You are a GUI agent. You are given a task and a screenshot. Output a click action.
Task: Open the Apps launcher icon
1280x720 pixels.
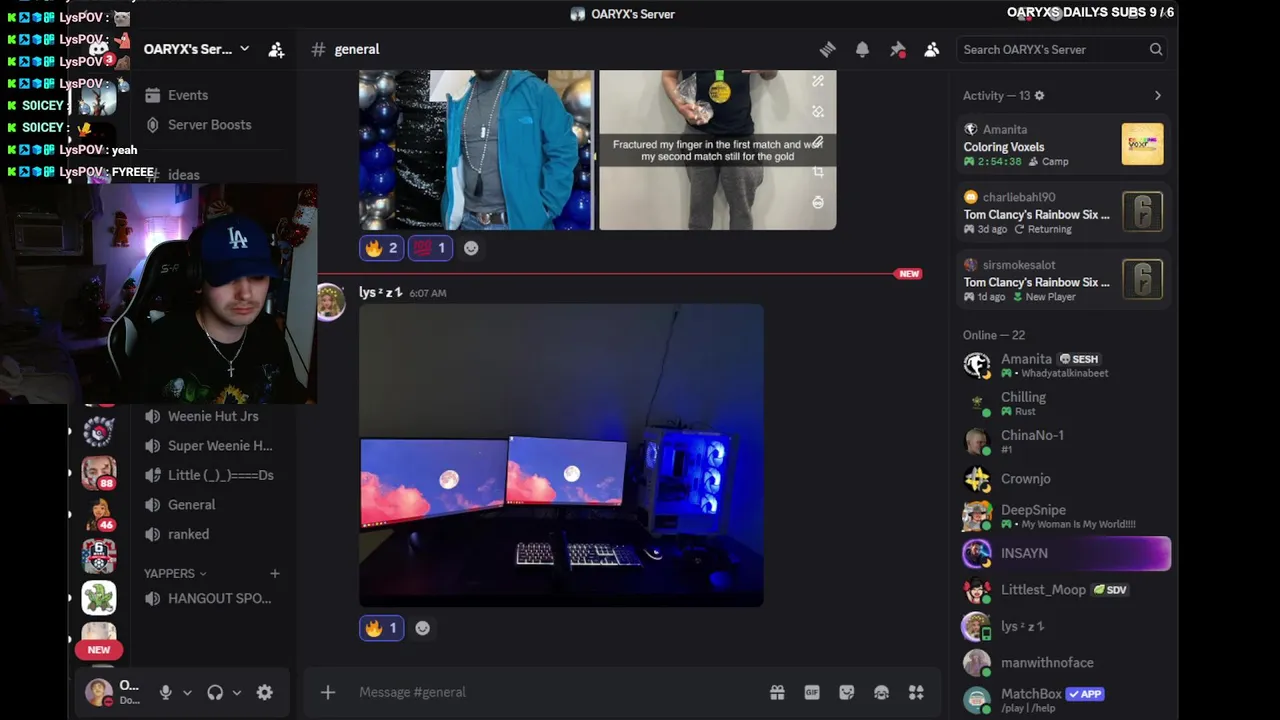tap(916, 692)
